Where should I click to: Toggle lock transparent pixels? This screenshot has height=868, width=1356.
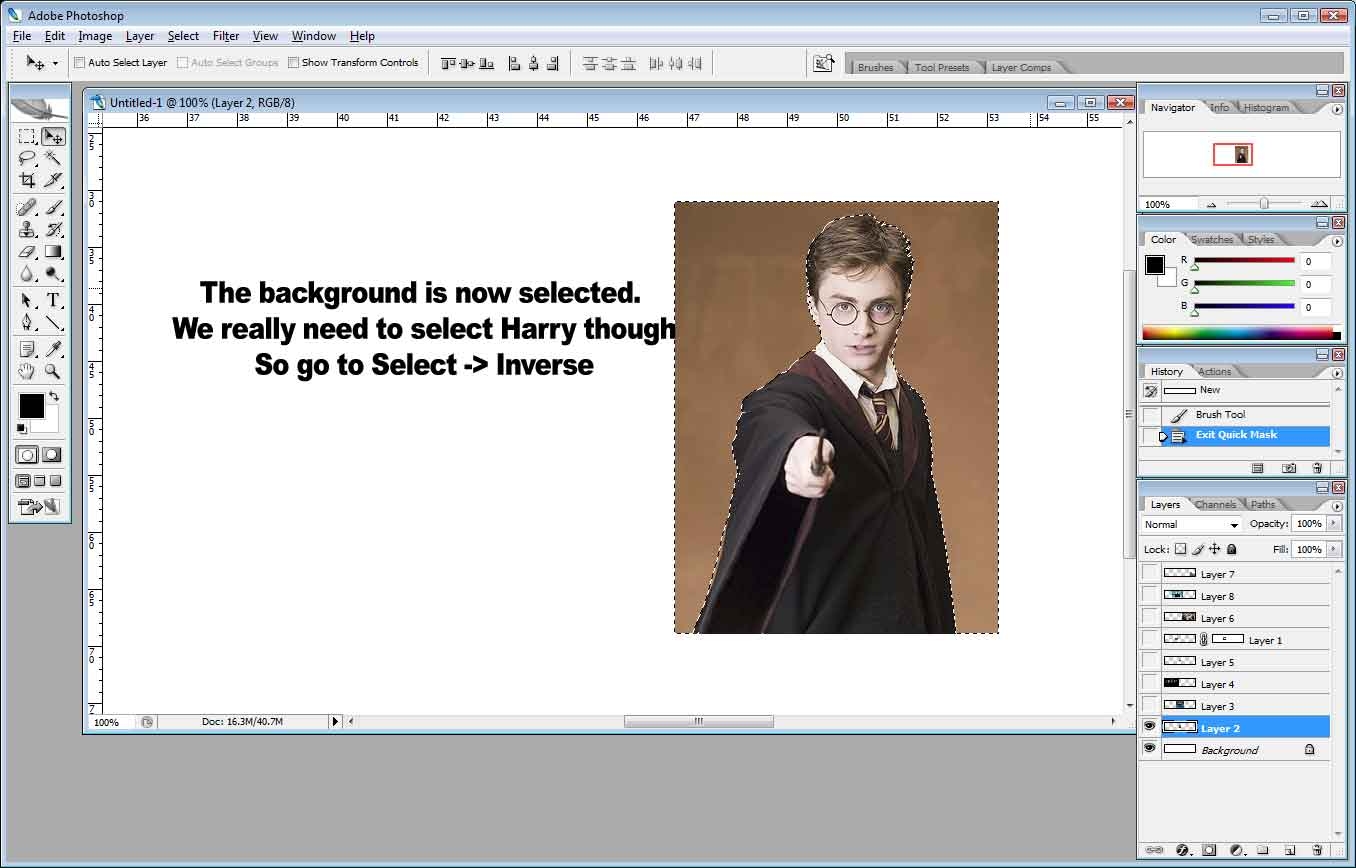tap(1180, 549)
